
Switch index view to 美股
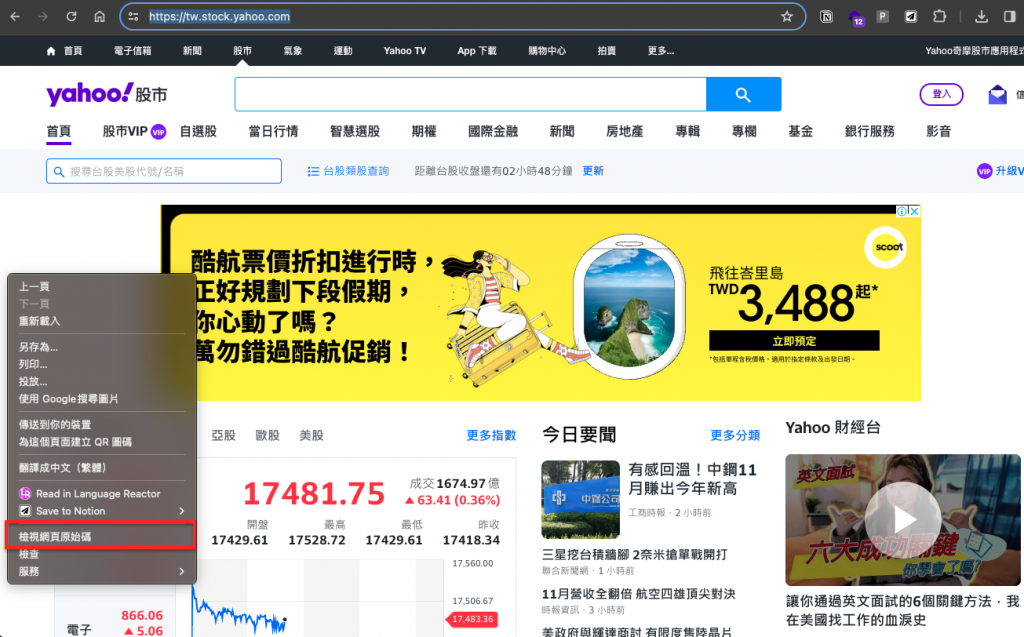tap(312, 435)
